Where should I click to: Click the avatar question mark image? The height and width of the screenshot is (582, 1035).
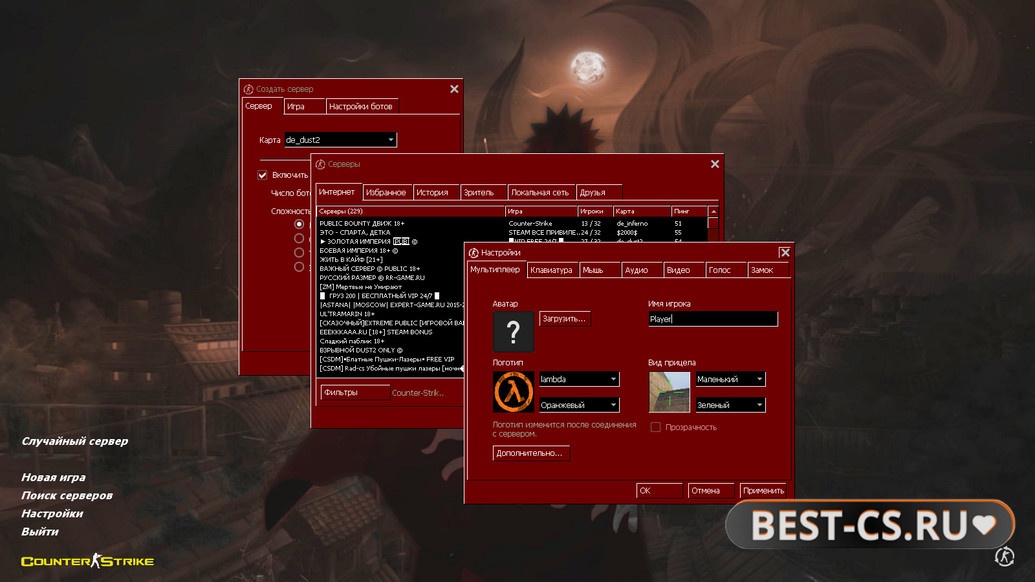click(513, 331)
